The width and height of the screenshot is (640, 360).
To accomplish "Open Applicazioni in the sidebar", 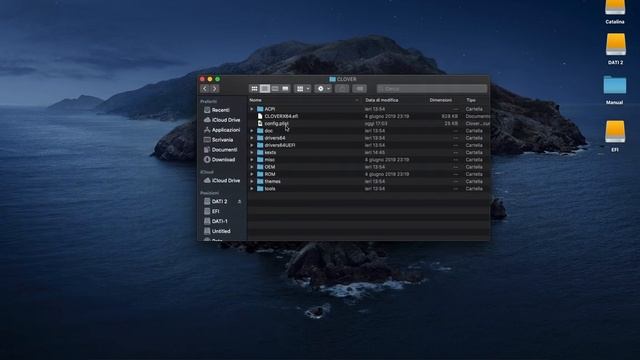I will pyautogui.click(x=222, y=130).
